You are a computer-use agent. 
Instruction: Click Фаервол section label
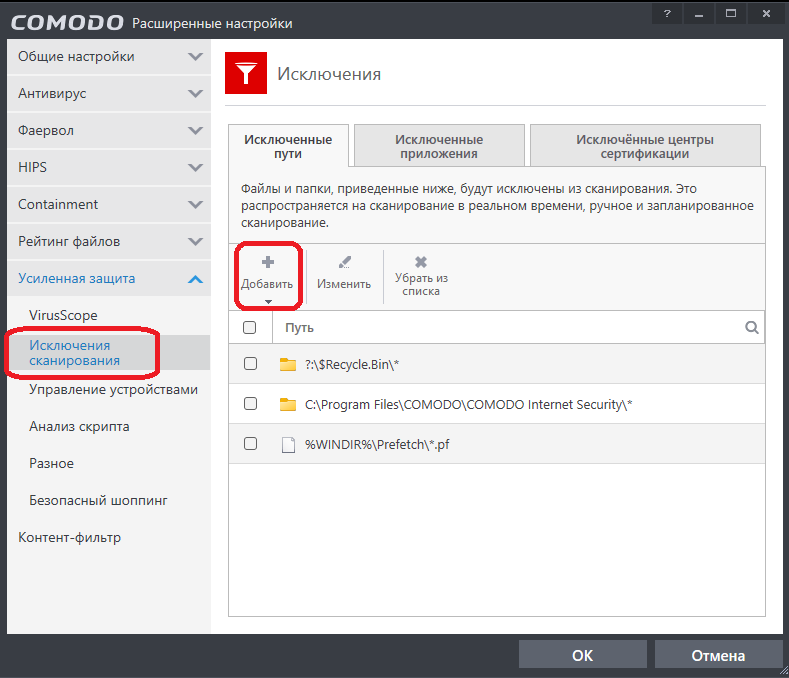46,130
